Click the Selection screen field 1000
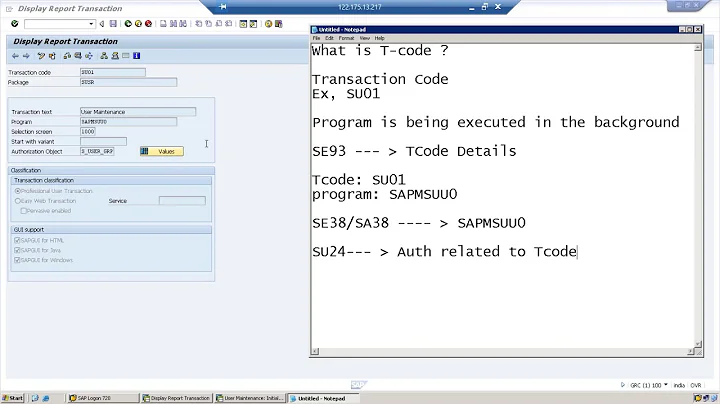Viewport: 720px width, 404px height. pyautogui.click(x=88, y=132)
